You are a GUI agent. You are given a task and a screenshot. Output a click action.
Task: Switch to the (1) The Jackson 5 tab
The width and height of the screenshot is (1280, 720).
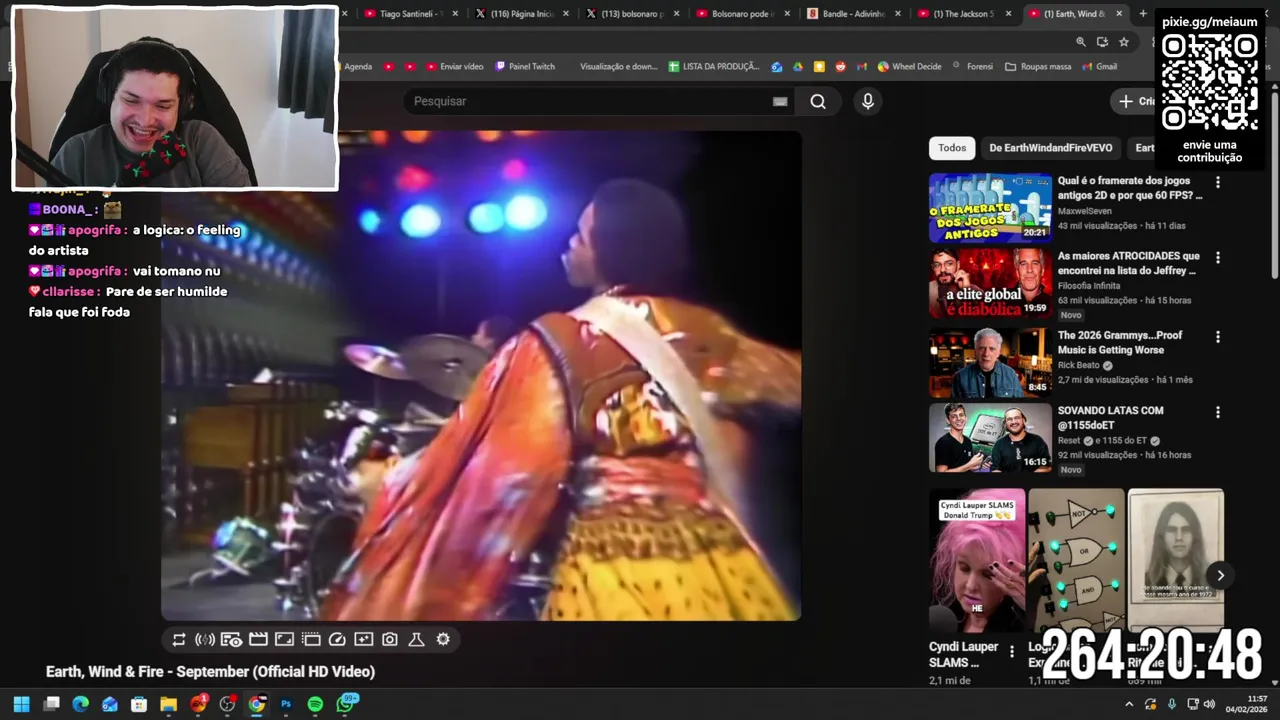(962, 14)
